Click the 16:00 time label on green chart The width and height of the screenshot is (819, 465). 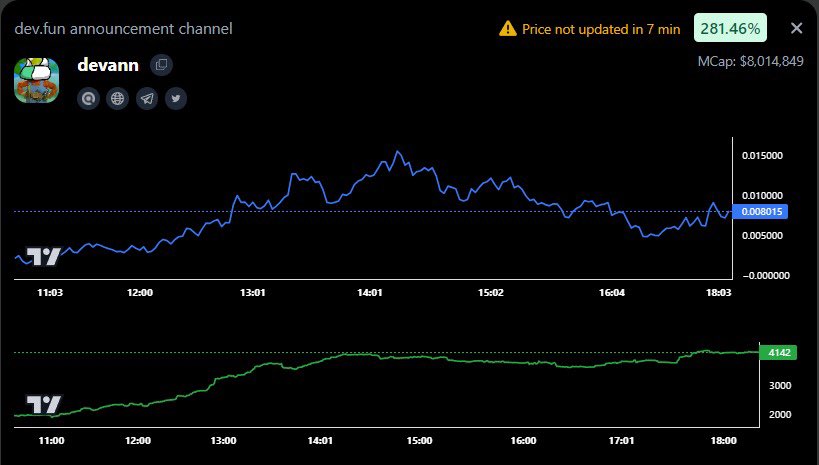[x=523, y=441]
